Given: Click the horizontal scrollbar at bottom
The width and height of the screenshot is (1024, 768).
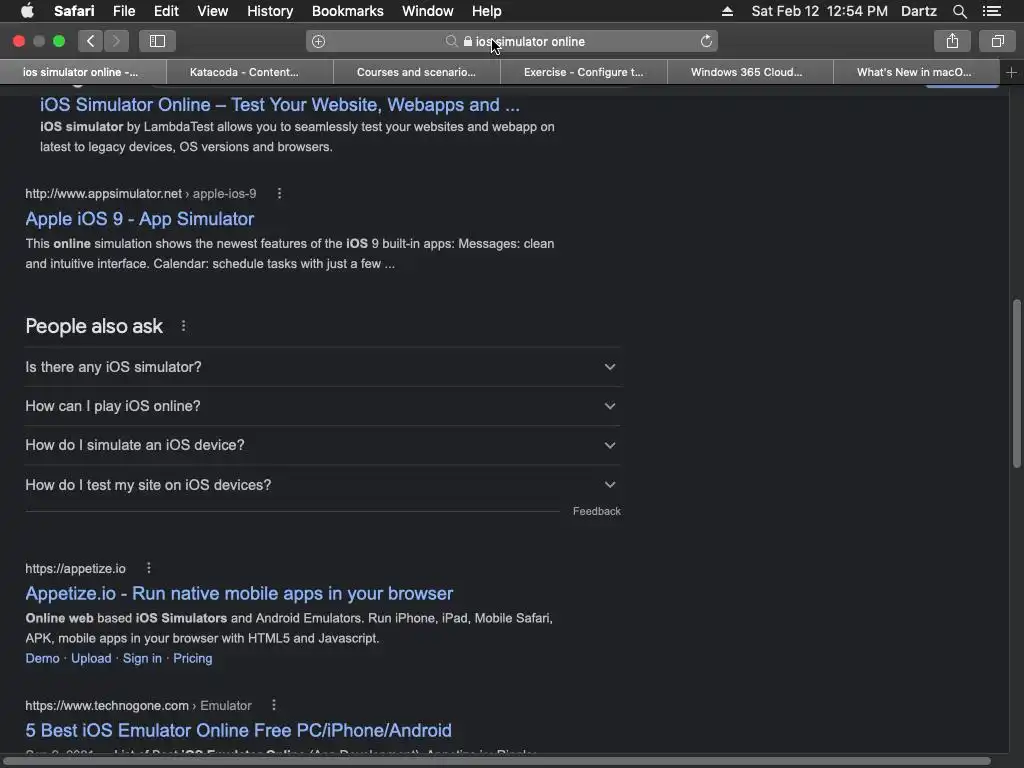Looking at the screenshot, I should [x=498, y=761].
